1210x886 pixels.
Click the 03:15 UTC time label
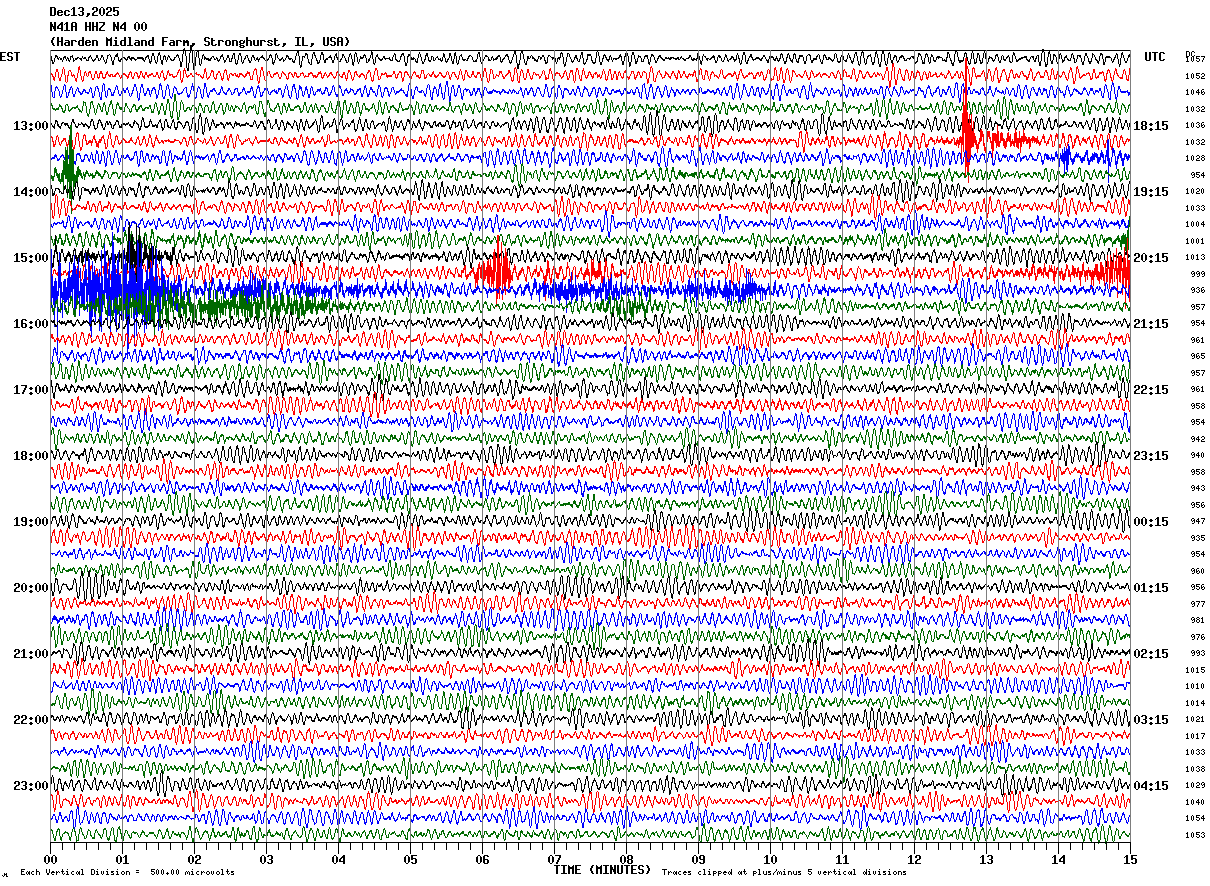click(1150, 720)
